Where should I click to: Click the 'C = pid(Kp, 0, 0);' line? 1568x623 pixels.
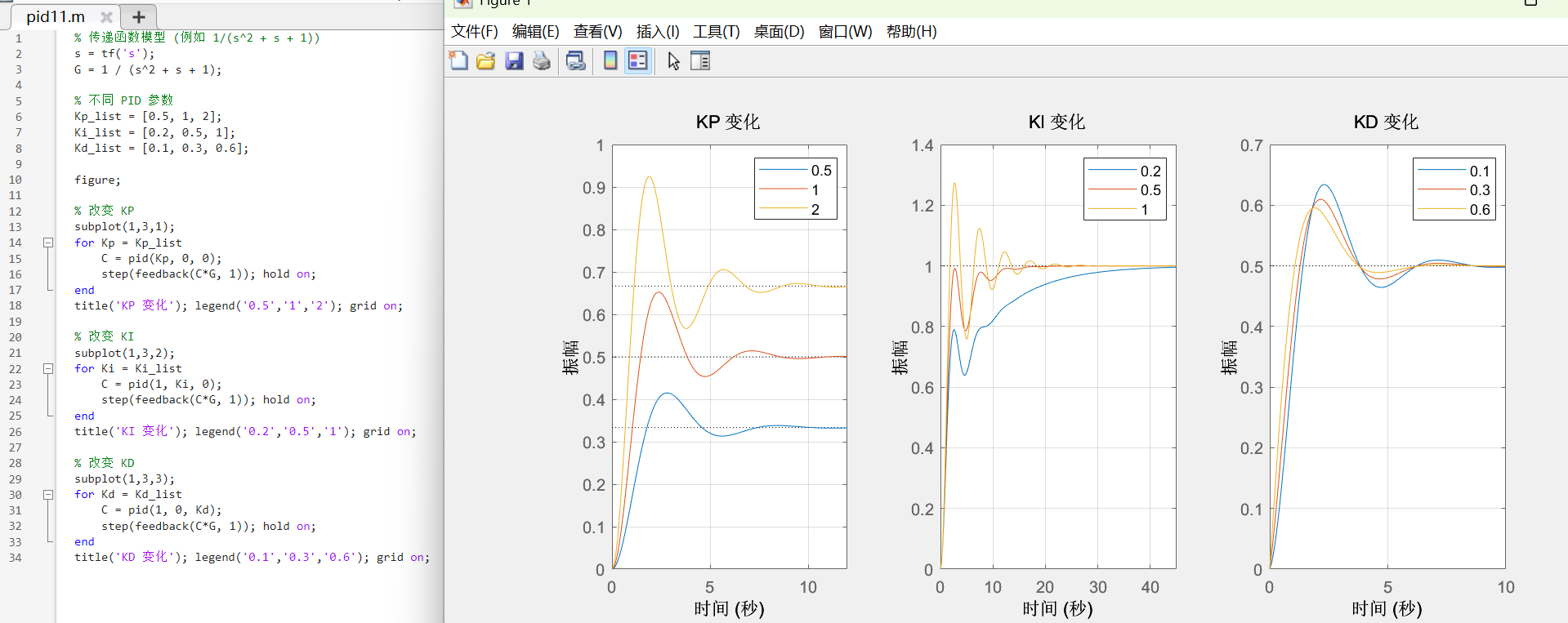161,258
